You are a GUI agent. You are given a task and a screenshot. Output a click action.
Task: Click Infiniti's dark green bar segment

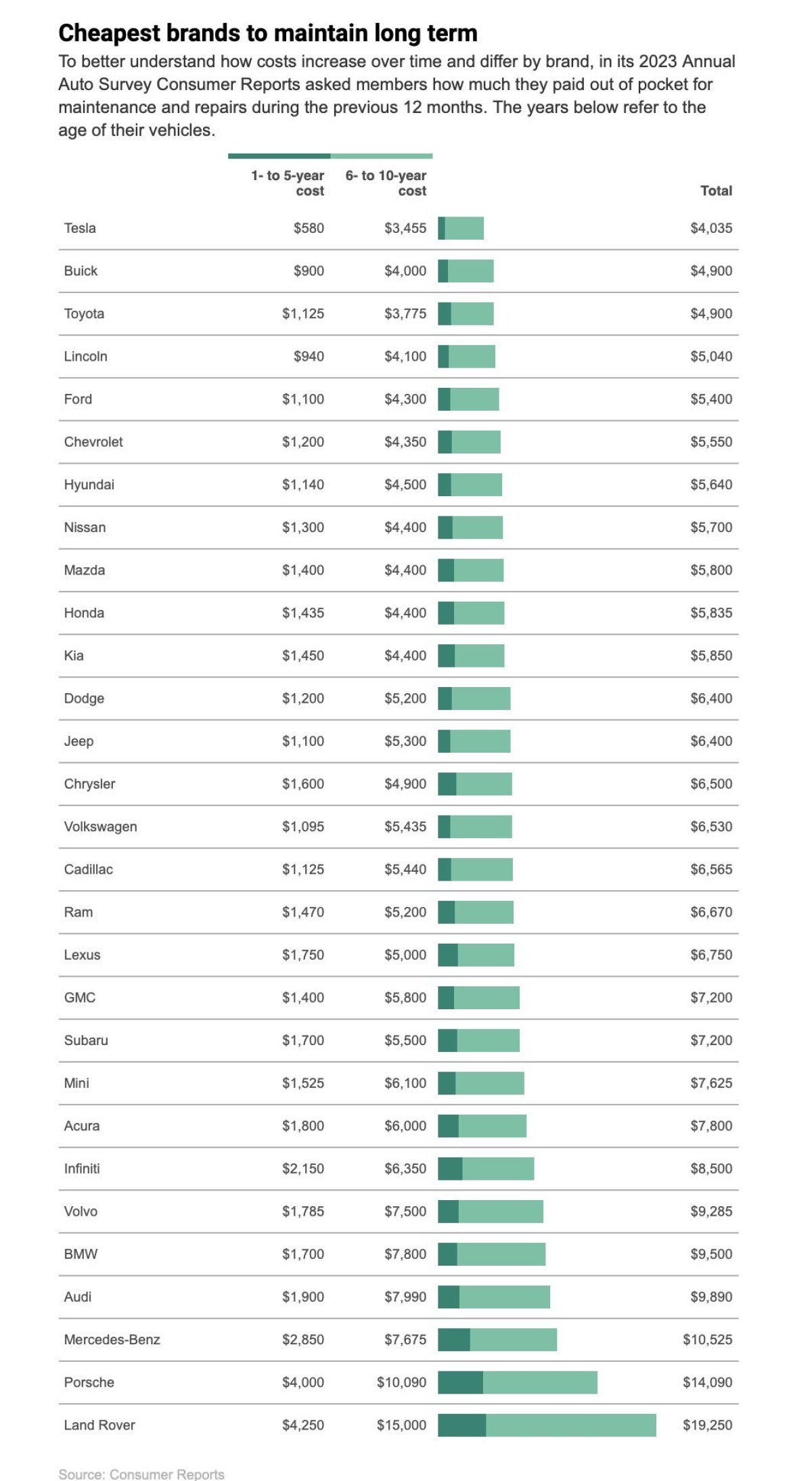click(450, 1168)
